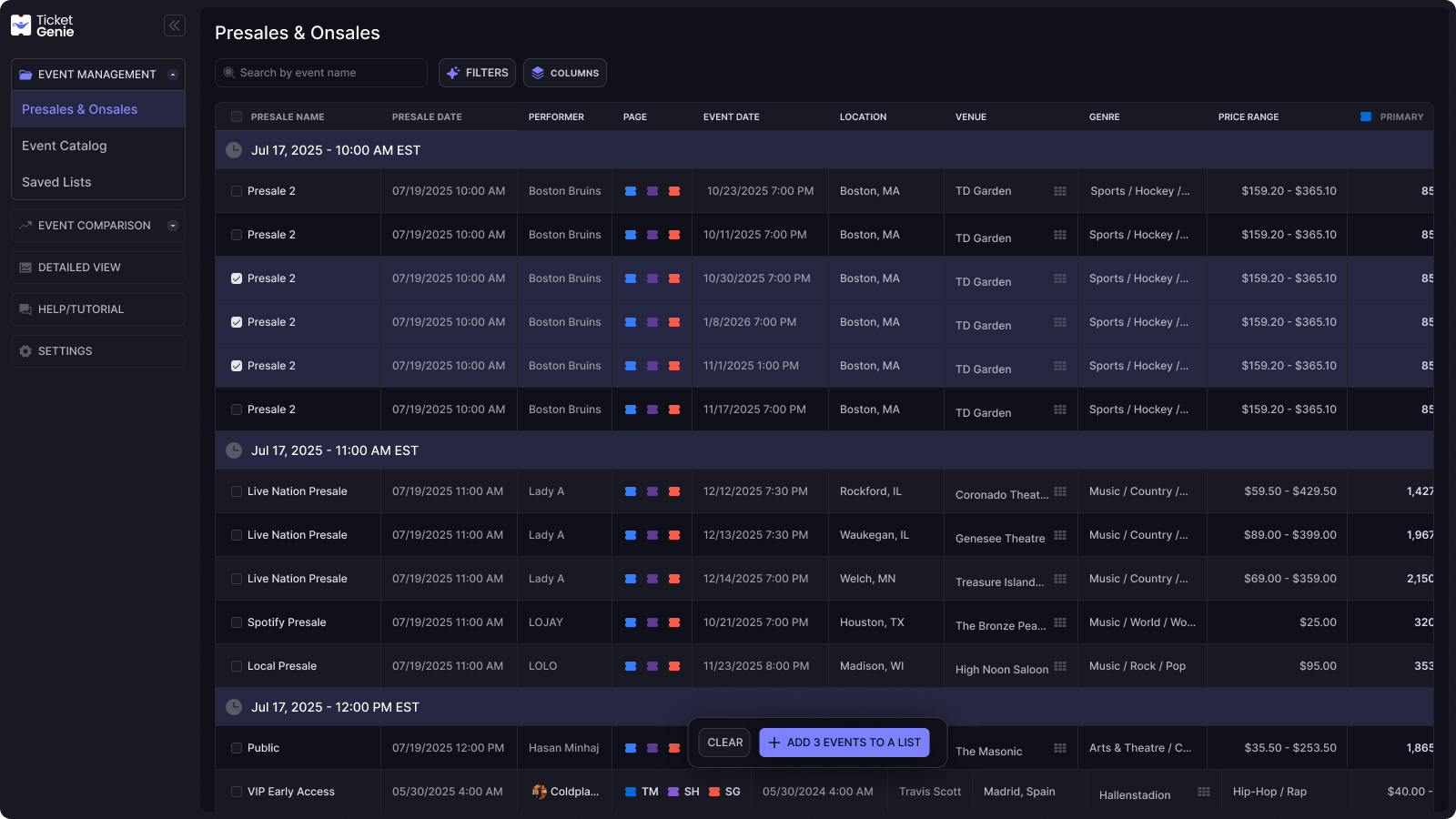Uncheck Presale 2 row dated 1/8/2026
1456x819 pixels.
coord(237,322)
